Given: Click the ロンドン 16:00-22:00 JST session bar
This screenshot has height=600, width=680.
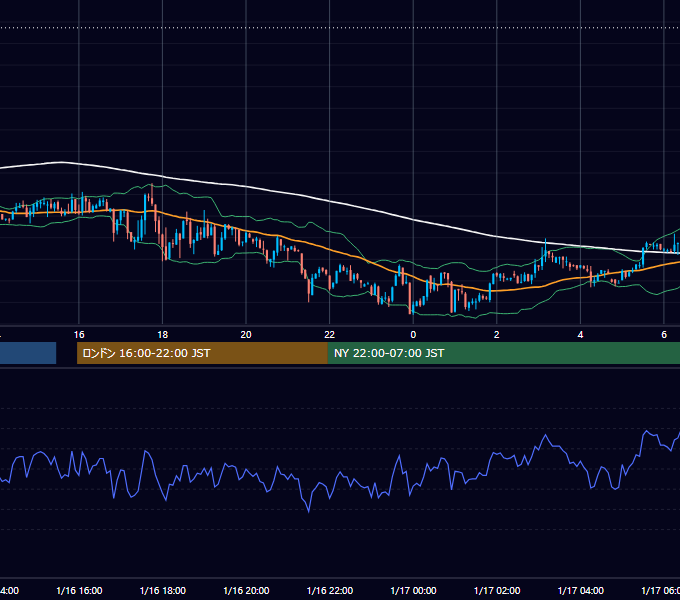Looking at the screenshot, I should (x=202, y=353).
